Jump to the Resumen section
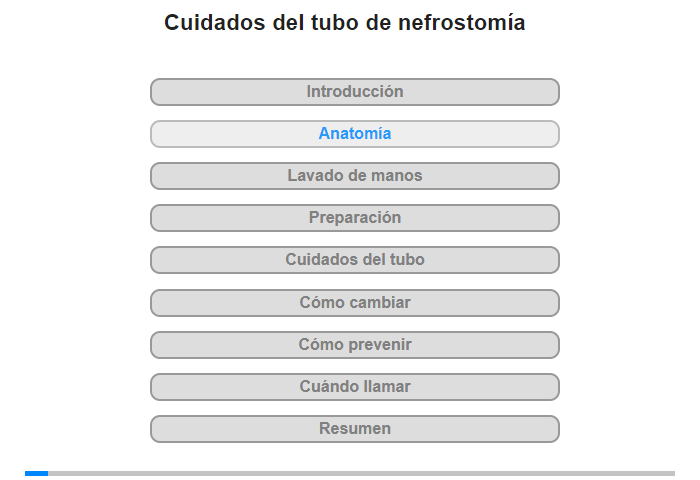Viewport: 700px width, 480px height. tap(354, 429)
